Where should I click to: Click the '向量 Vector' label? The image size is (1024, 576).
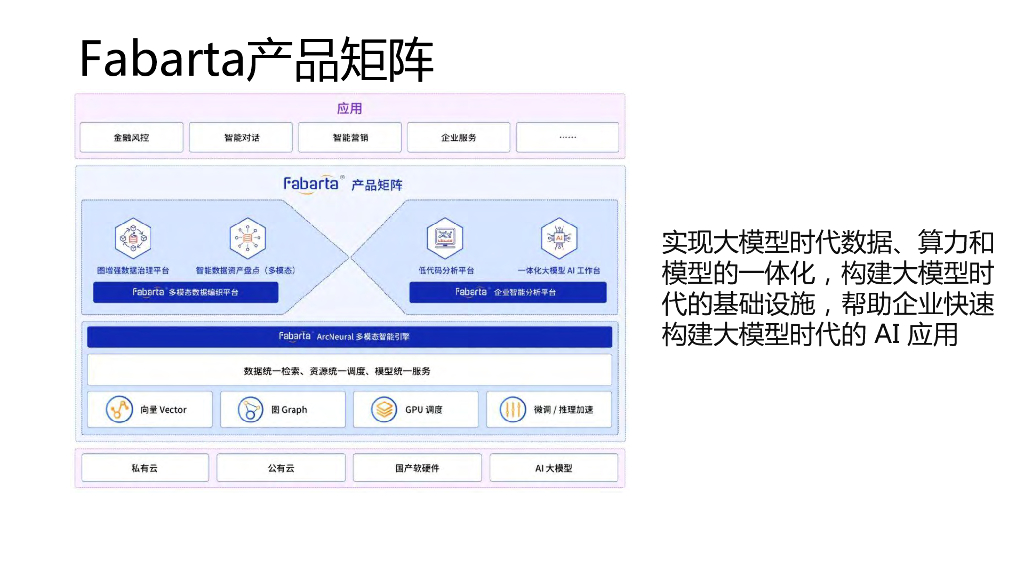[x=163, y=409]
